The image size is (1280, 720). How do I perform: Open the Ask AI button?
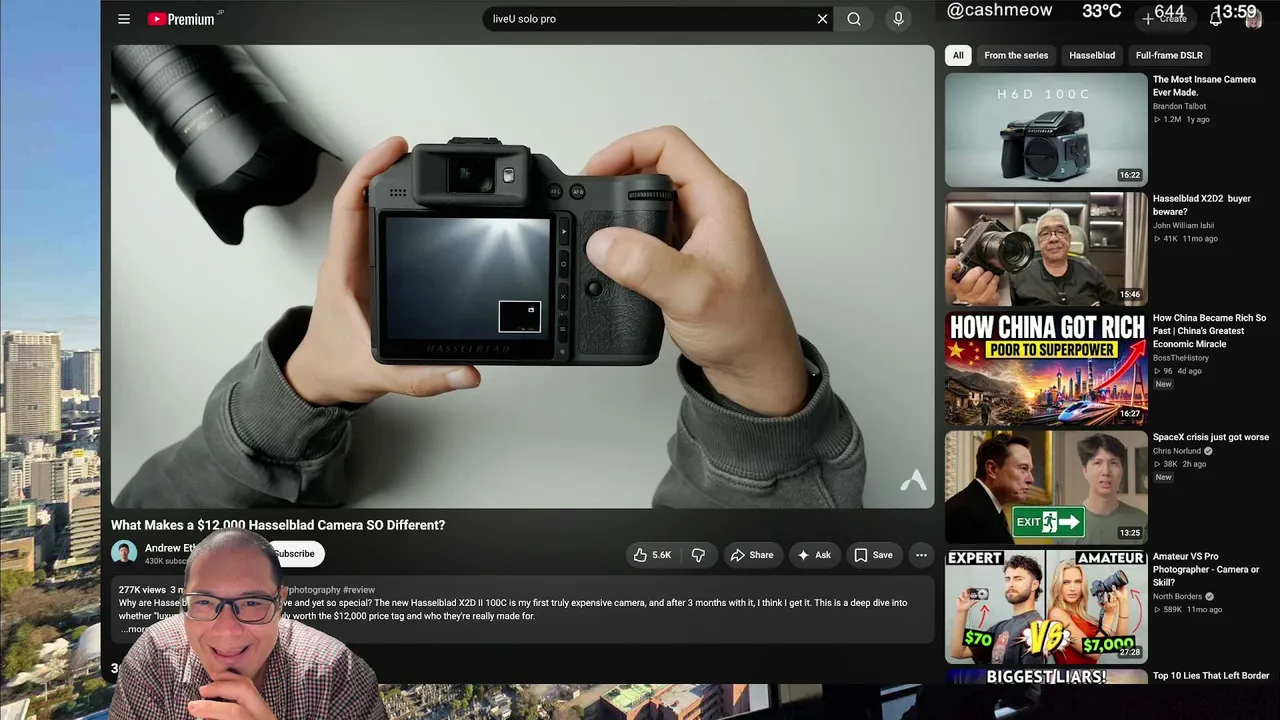(x=814, y=555)
